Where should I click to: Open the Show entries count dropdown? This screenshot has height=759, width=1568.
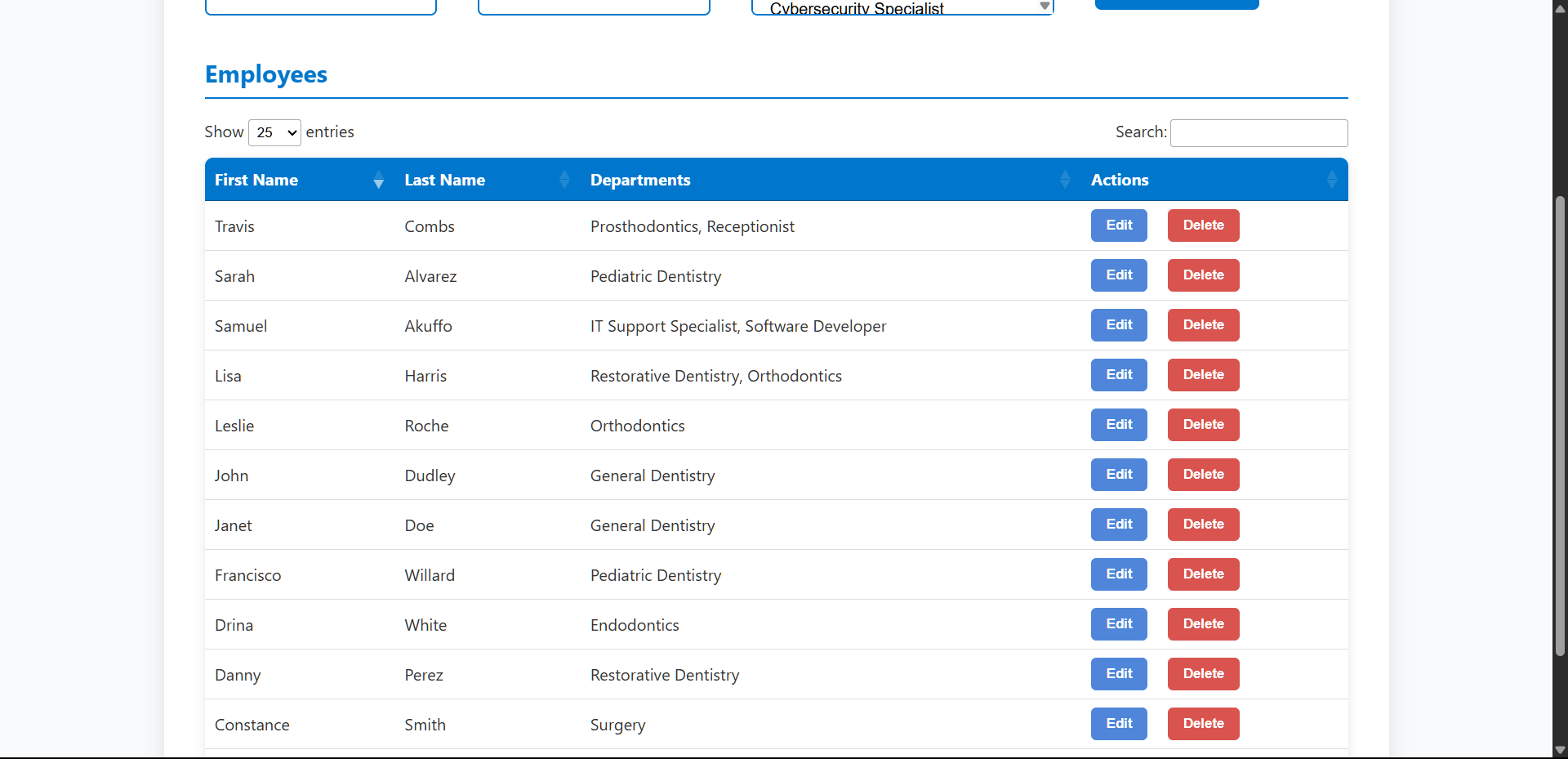click(x=274, y=132)
